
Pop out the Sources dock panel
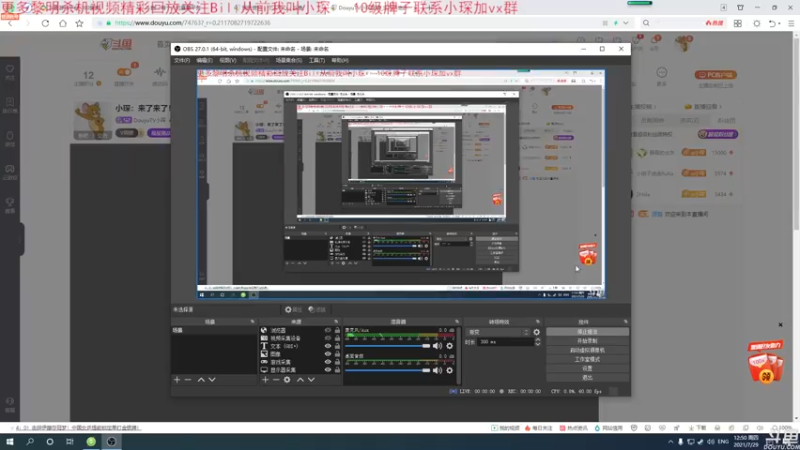(336, 322)
